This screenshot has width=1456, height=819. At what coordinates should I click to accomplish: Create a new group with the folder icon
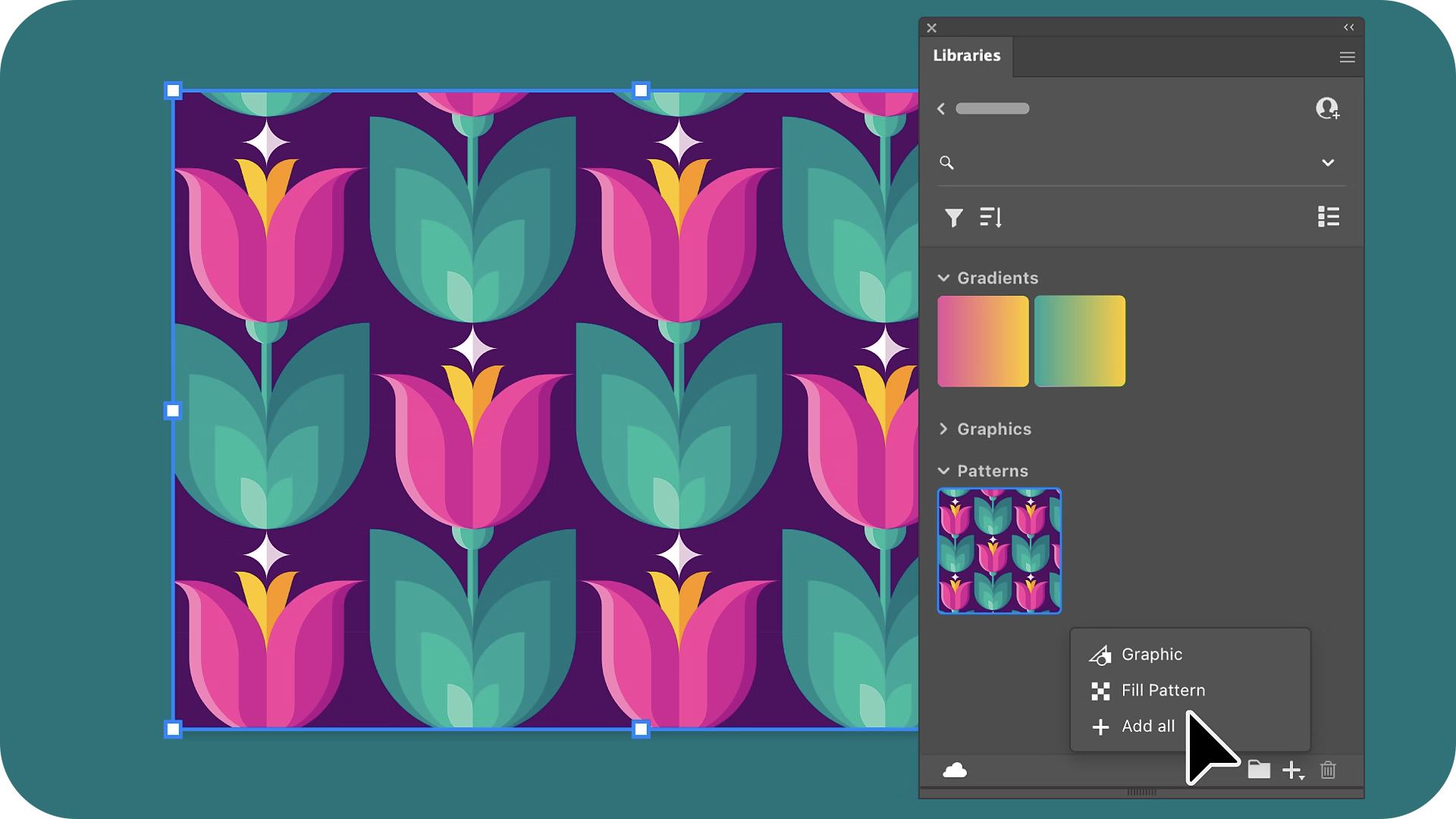click(x=1260, y=770)
